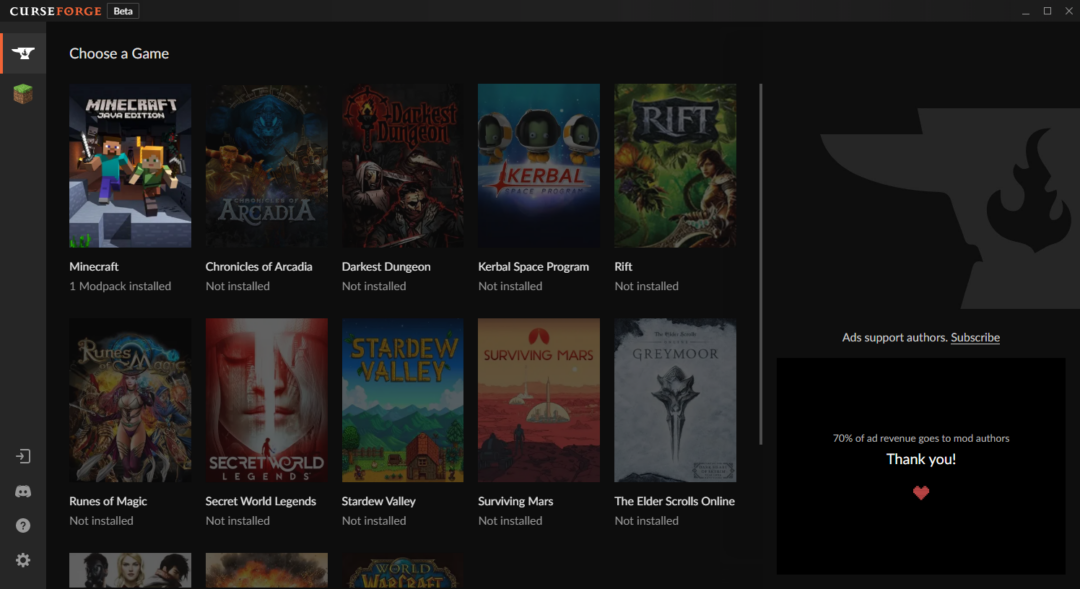This screenshot has width=1080, height=589.
Task: Click the 'Stardew Valley' title text
Action: pyautogui.click(x=379, y=501)
